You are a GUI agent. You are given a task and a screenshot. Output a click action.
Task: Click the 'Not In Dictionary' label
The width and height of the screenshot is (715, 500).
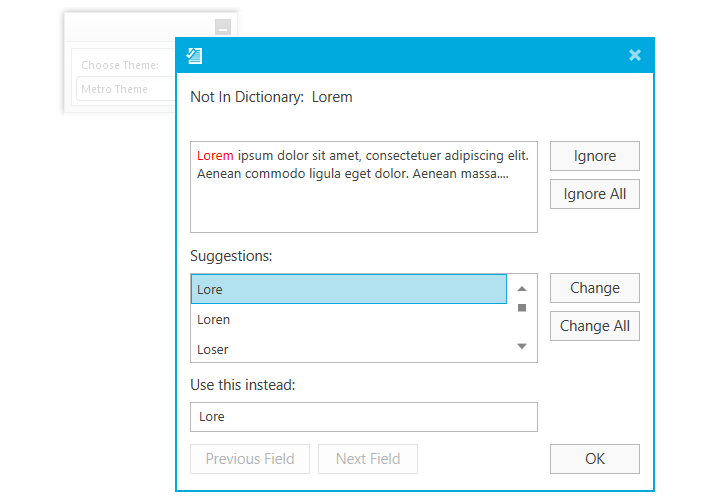tap(247, 97)
